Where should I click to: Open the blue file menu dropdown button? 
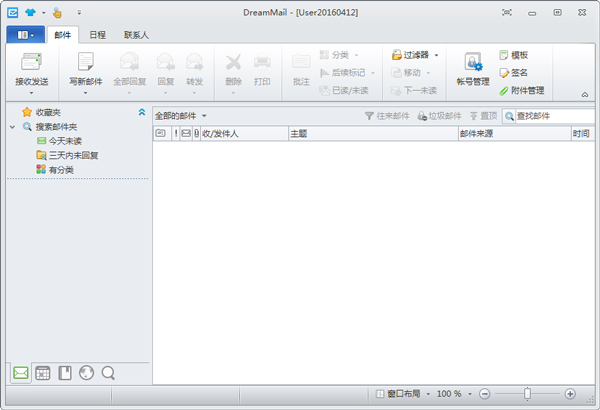point(26,35)
